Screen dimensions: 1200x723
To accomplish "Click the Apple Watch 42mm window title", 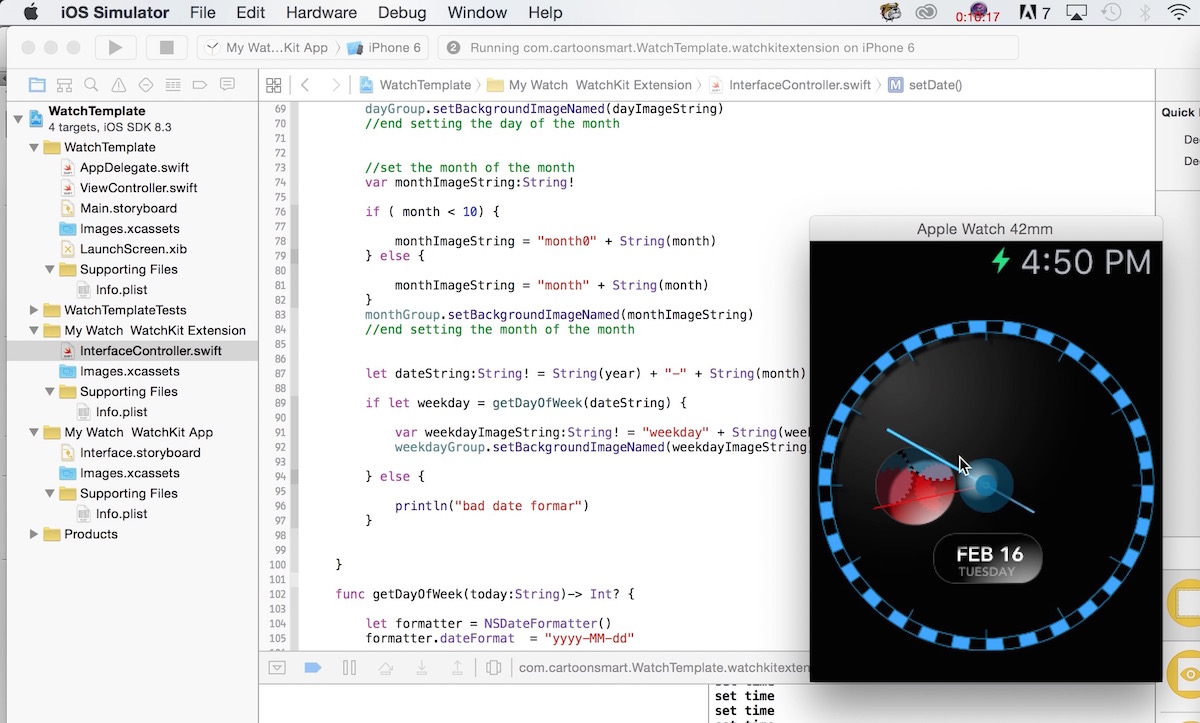I will point(985,229).
